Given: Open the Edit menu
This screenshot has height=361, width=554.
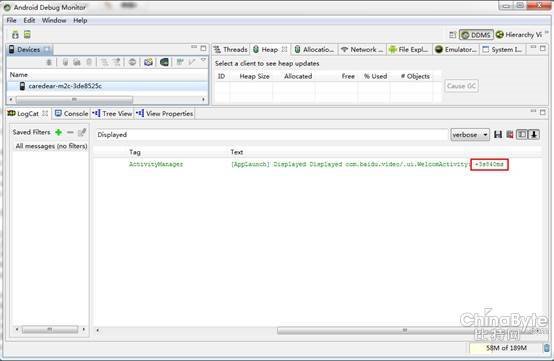Looking at the screenshot, I should (29, 20).
